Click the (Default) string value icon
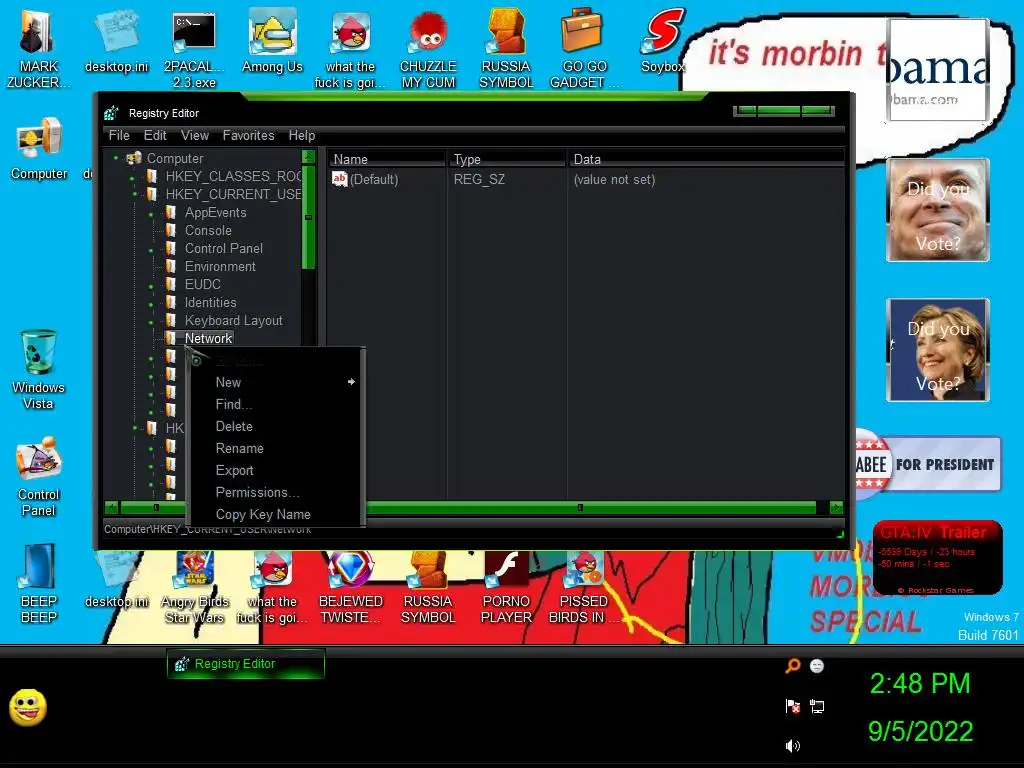The image size is (1024, 768). click(340, 179)
